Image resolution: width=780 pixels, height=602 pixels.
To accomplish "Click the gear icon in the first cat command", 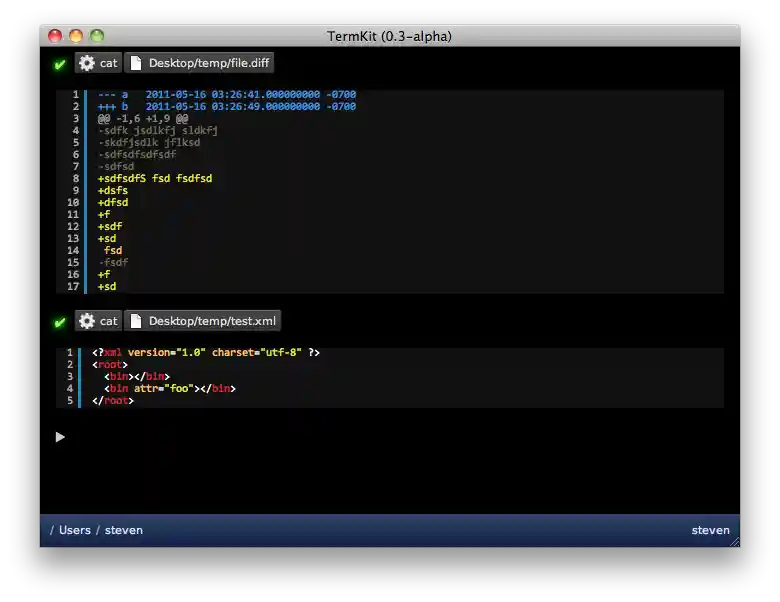I will (x=87, y=63).
